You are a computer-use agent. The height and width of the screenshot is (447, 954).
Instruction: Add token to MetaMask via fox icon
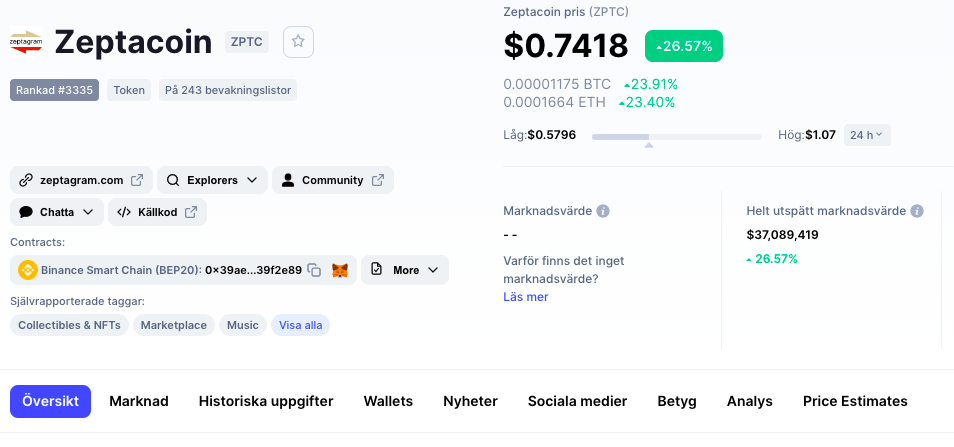tap(341, 270)
